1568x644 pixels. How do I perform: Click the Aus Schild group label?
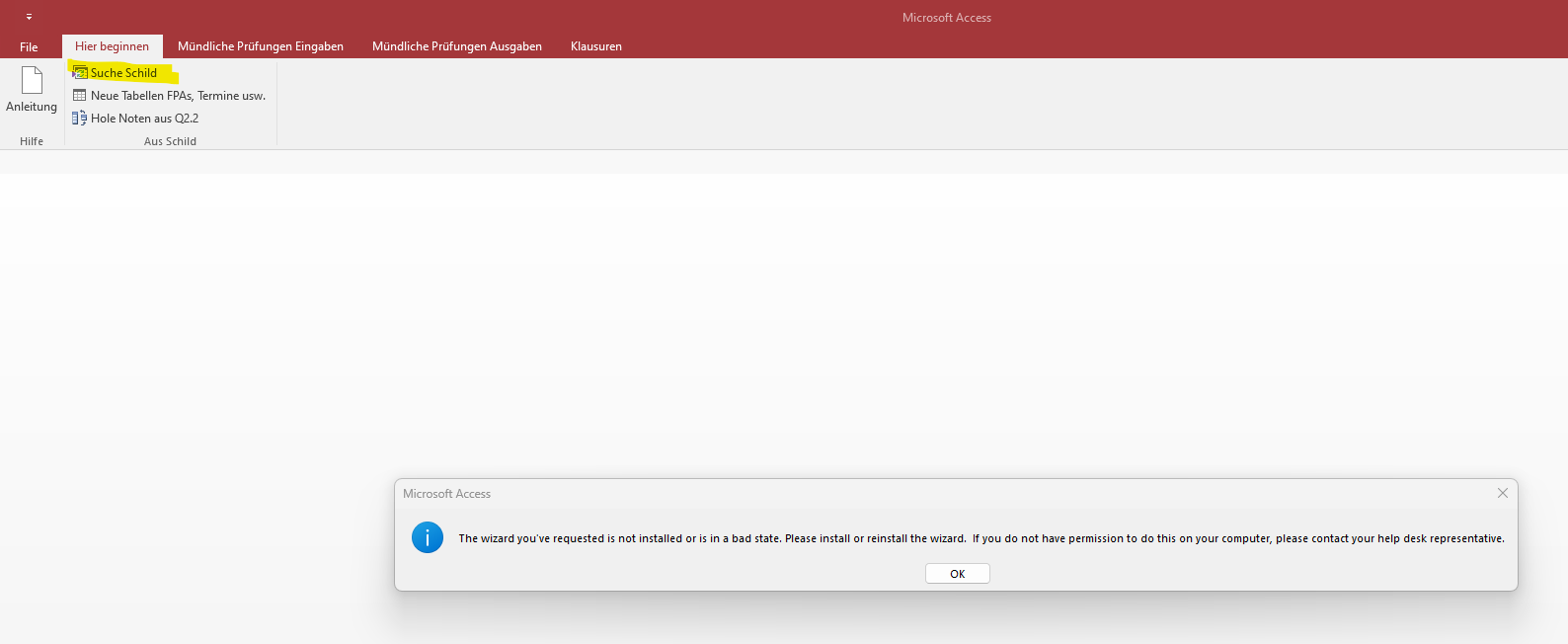pos(170,141)
